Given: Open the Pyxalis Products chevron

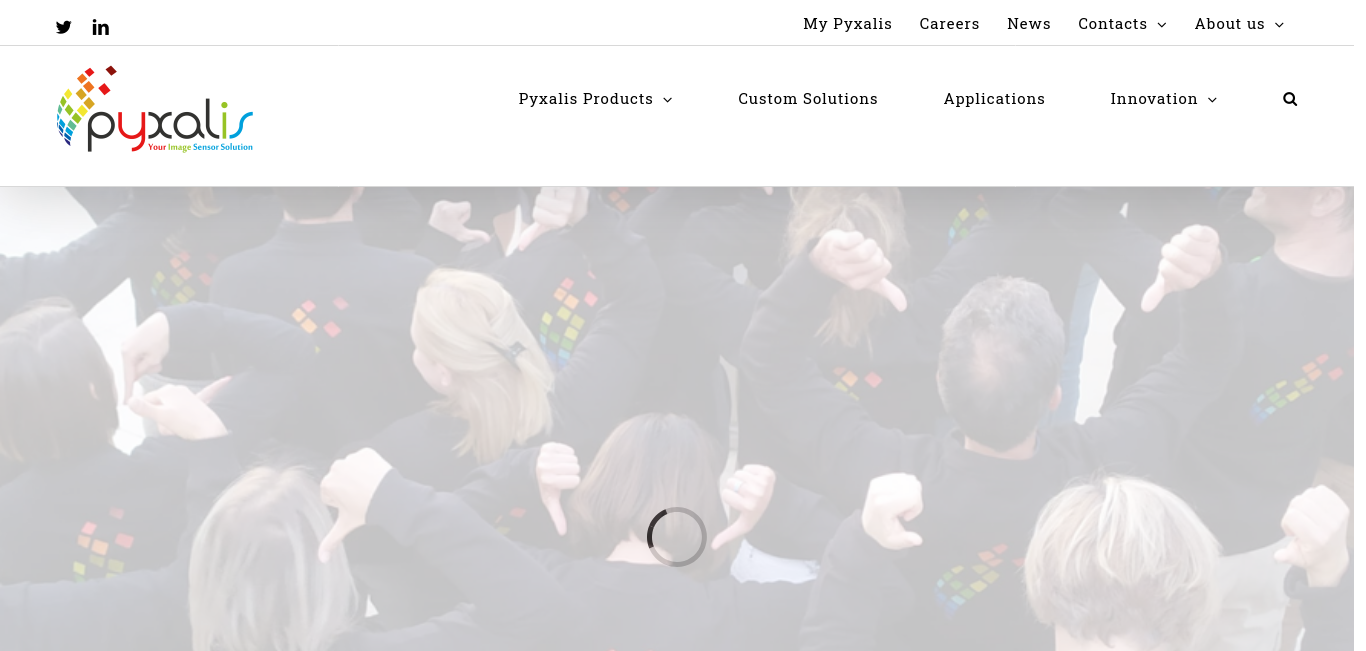Looking at the screenshot, I should tap(668, 100).
